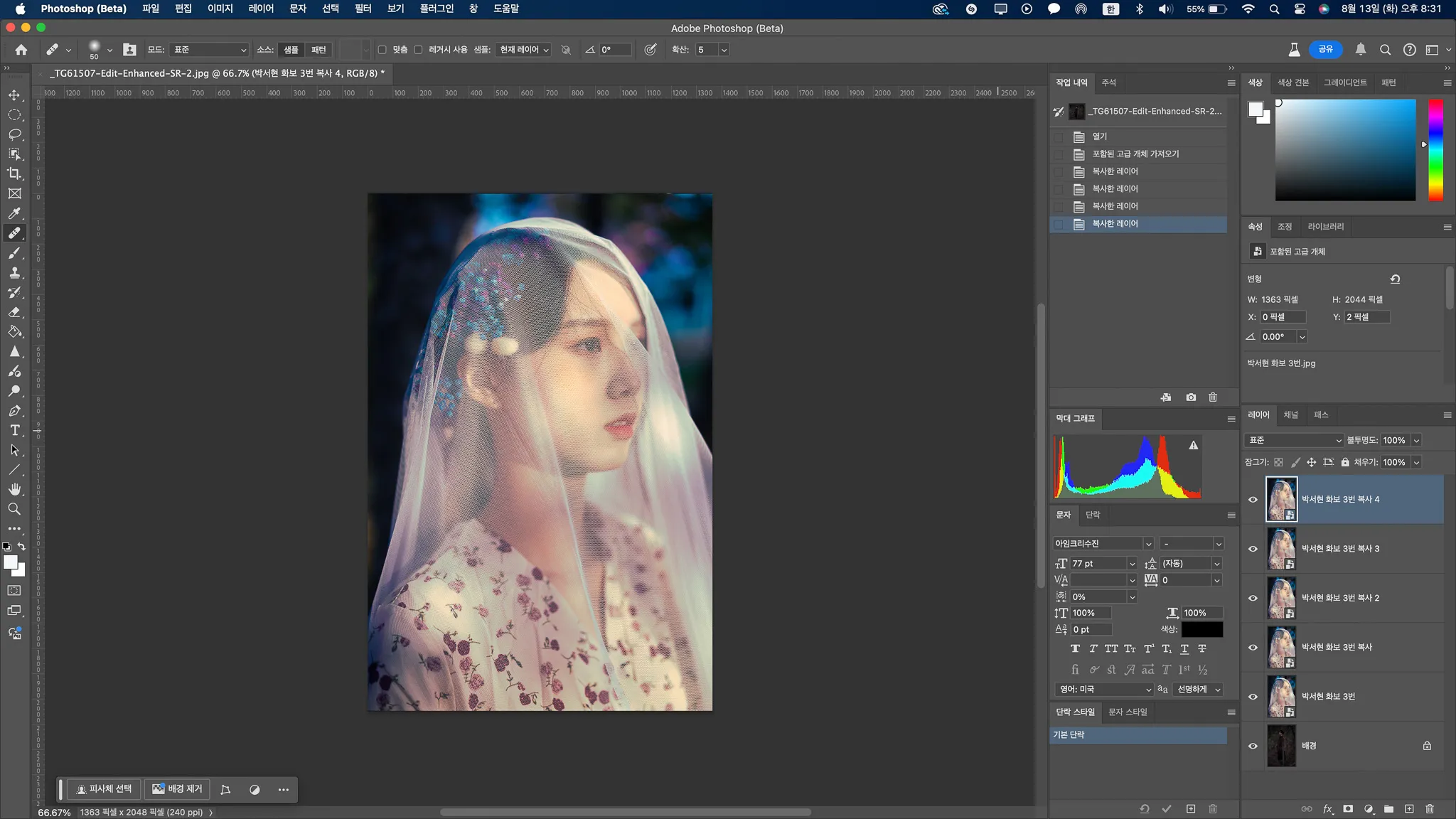Viewport: 1456px width, 819px height.
Task: Switch to the 채널 tab
Action: [x=1290, y=414]
